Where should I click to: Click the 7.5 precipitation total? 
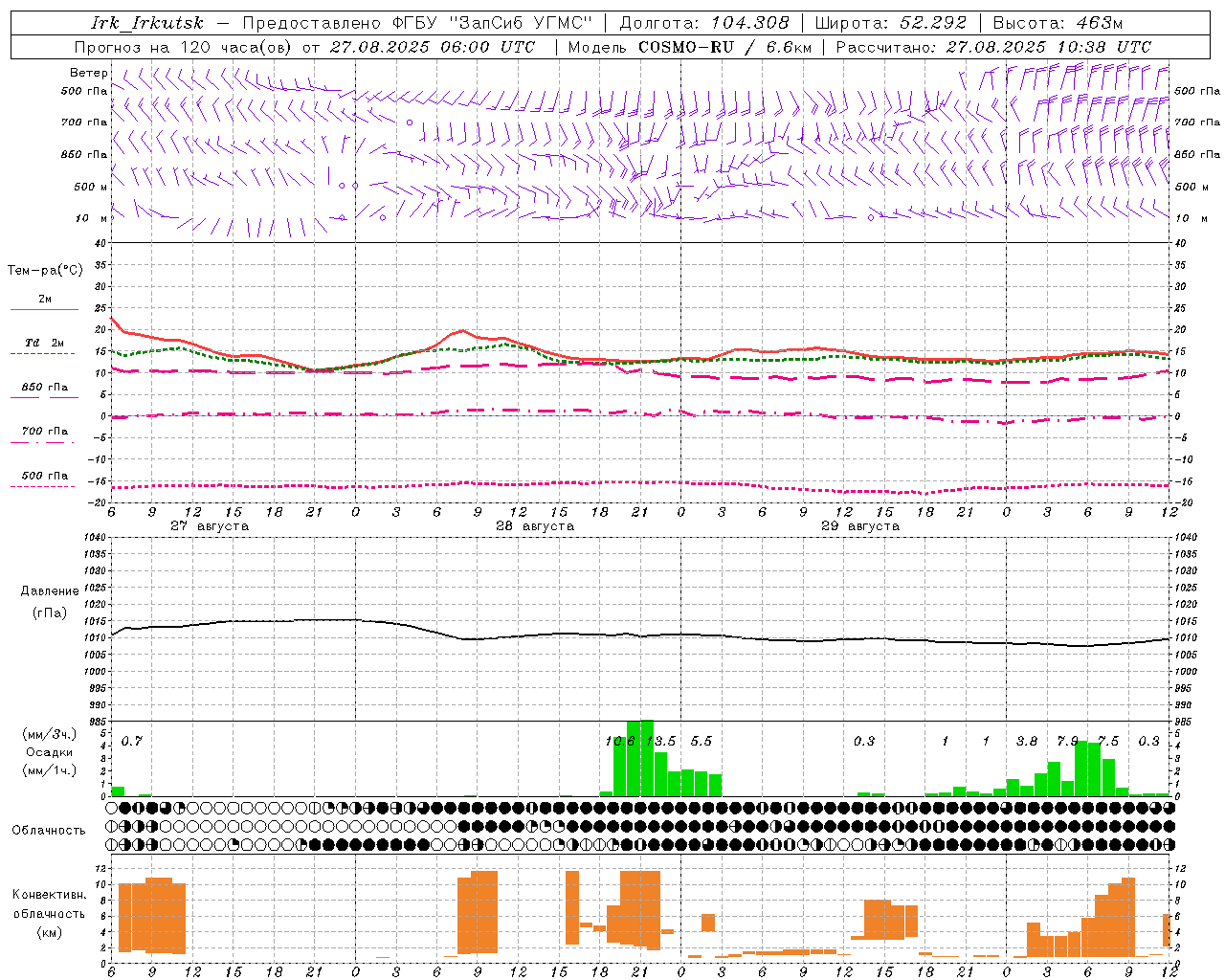[x=1108, y=742]
